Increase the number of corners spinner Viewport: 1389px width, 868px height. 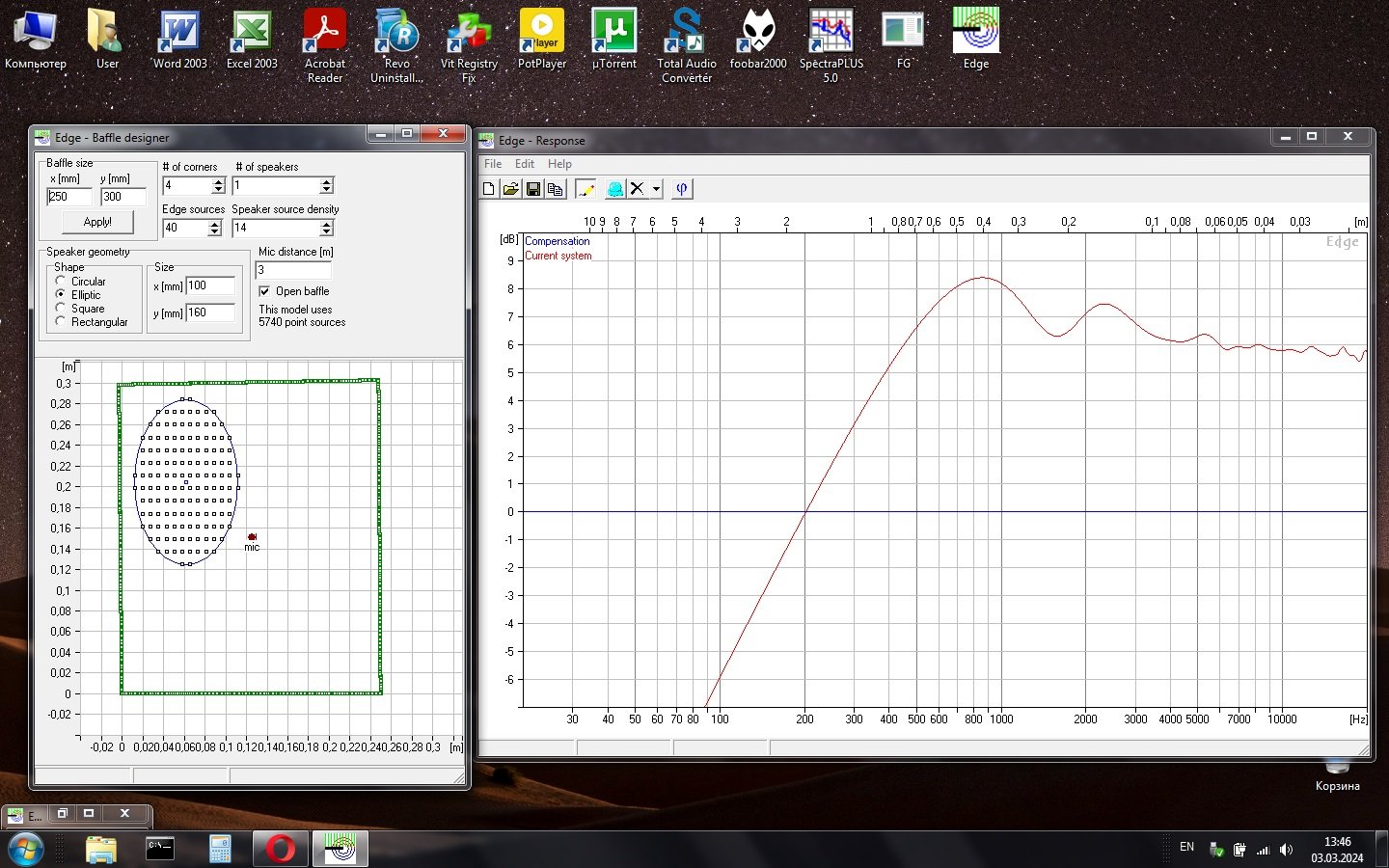click(218, 181)
